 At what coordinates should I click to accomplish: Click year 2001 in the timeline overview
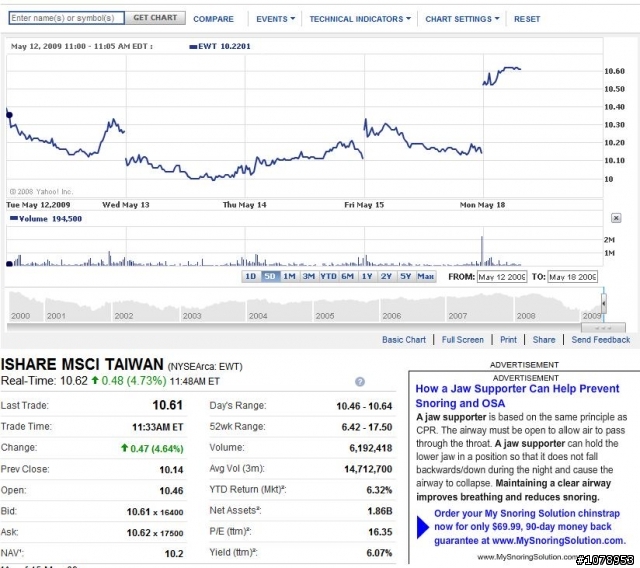click(x=56, y=316)
